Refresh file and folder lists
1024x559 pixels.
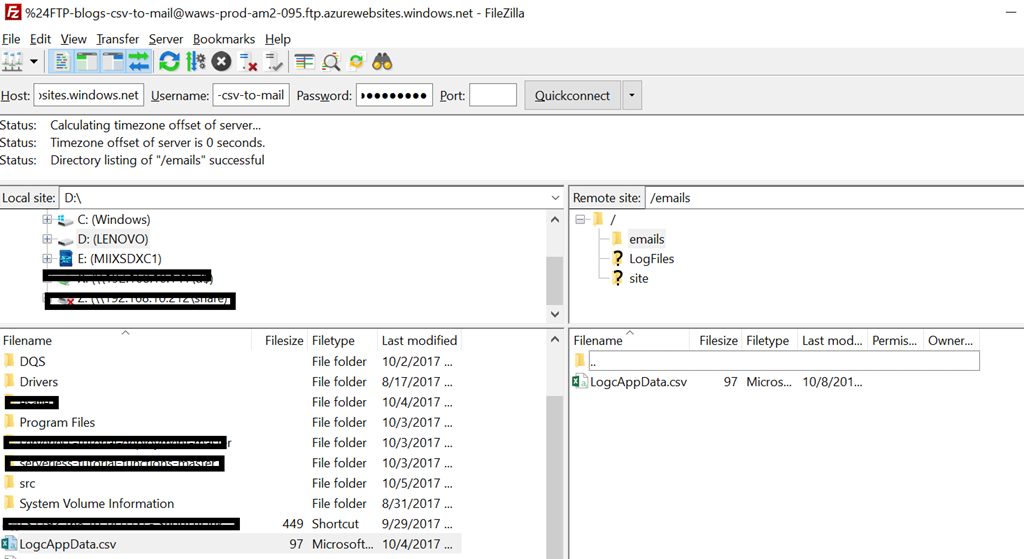tap(169, 62)
